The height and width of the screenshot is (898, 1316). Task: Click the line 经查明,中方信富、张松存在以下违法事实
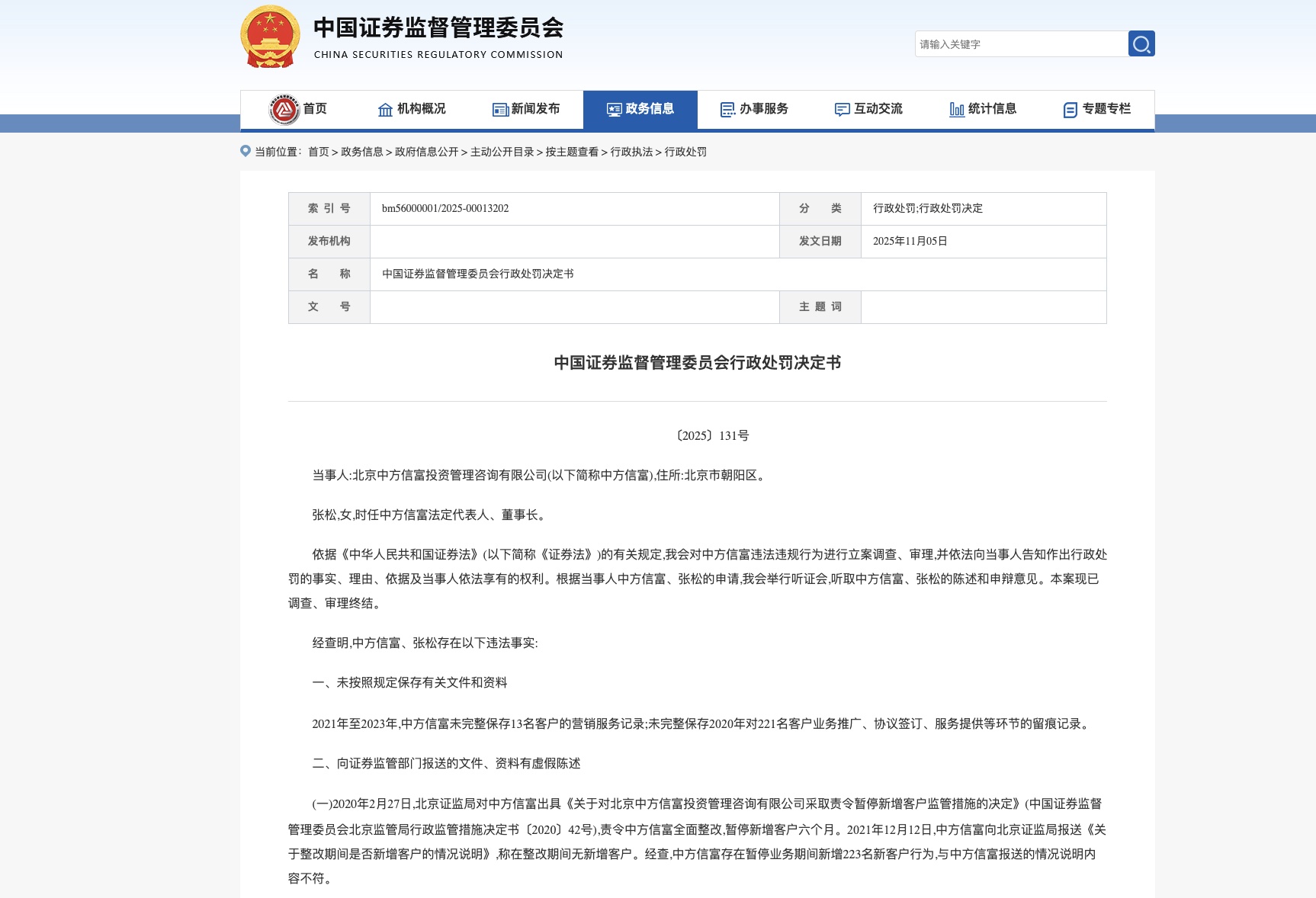425,643
